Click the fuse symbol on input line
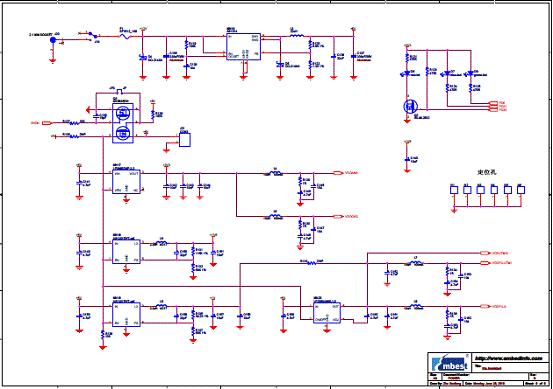 125,36
